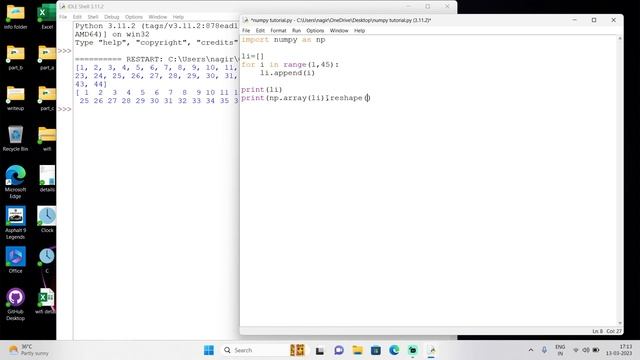Minimize the numpy tutorial editor window

(574, 20)
